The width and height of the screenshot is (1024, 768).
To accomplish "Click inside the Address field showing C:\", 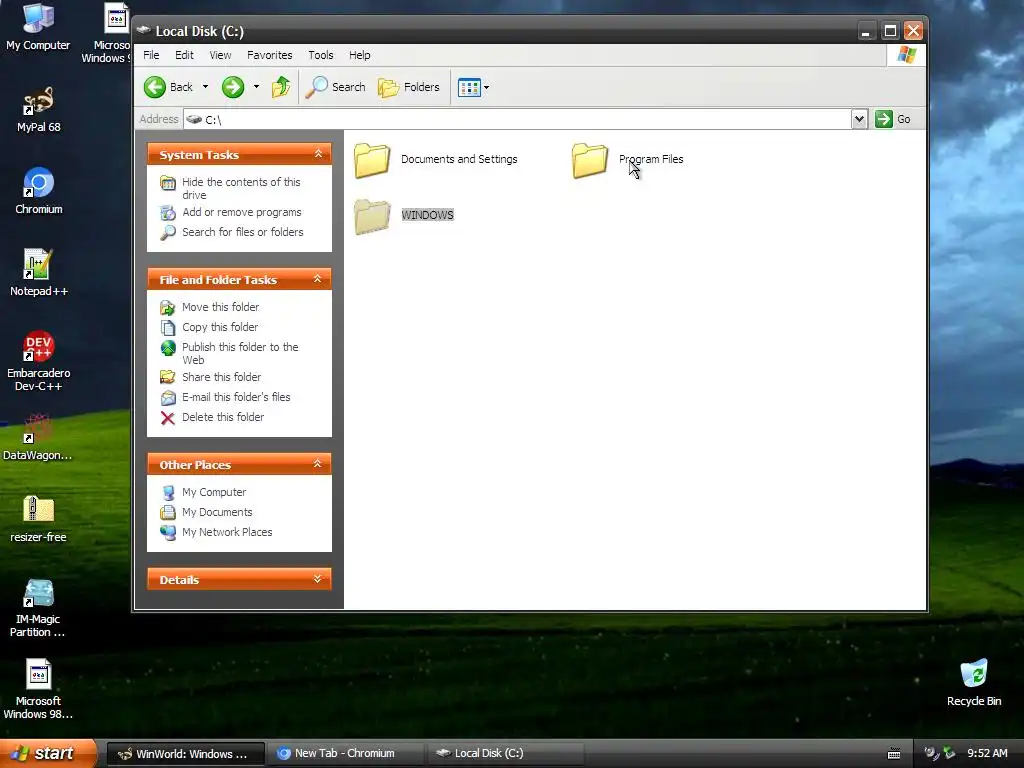I will (x=517, y=119).
